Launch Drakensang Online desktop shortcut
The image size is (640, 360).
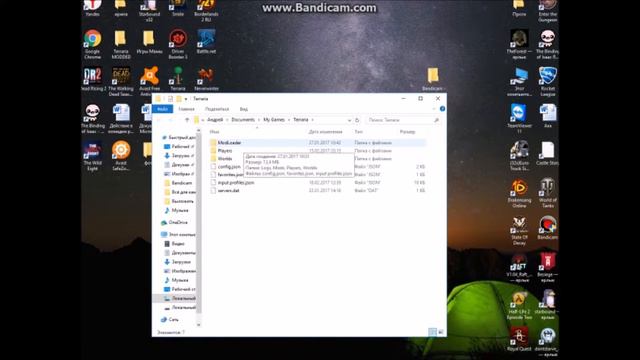[x=519, y=193]
